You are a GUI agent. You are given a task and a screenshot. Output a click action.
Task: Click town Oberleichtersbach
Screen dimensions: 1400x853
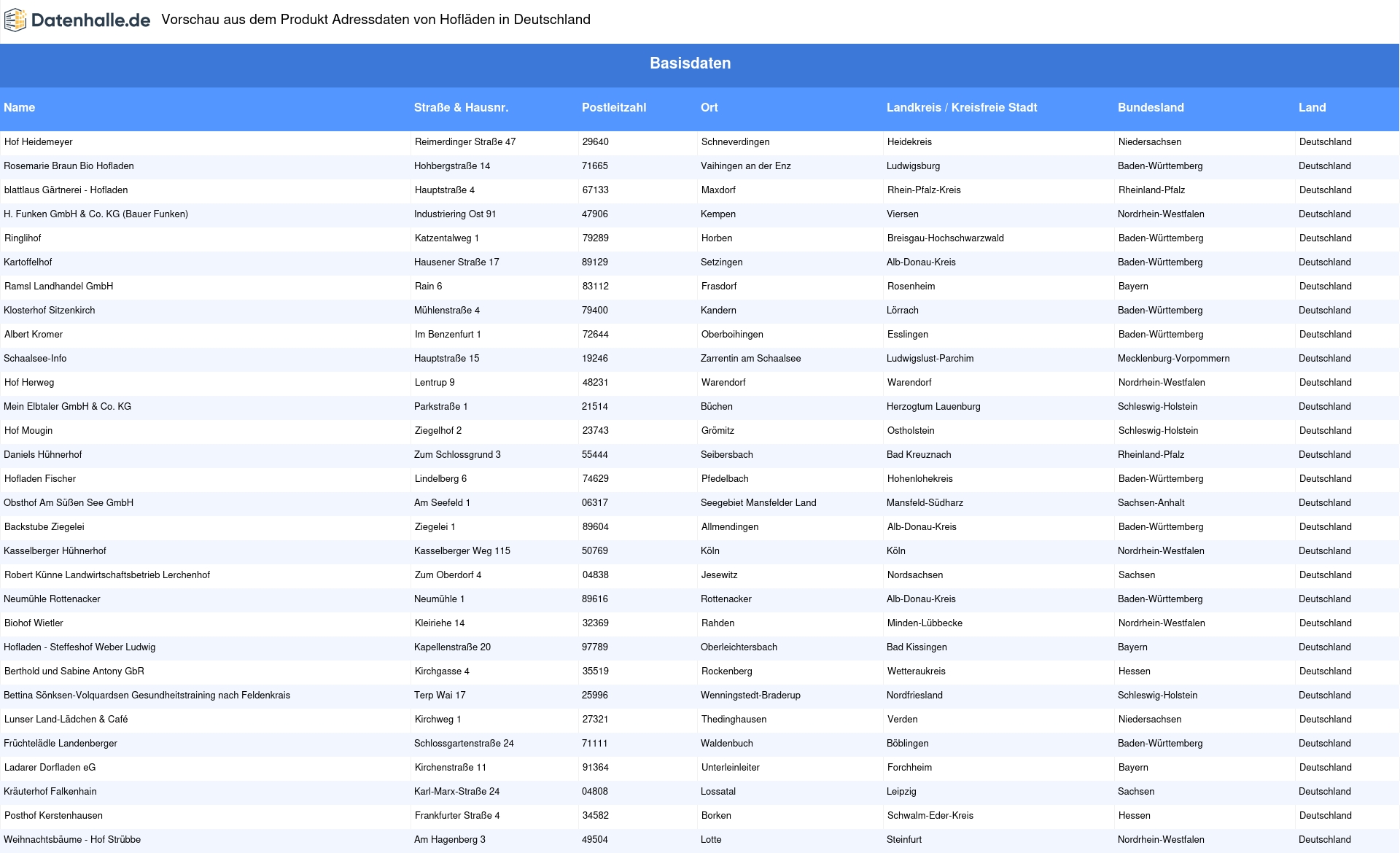coord(739,647)
